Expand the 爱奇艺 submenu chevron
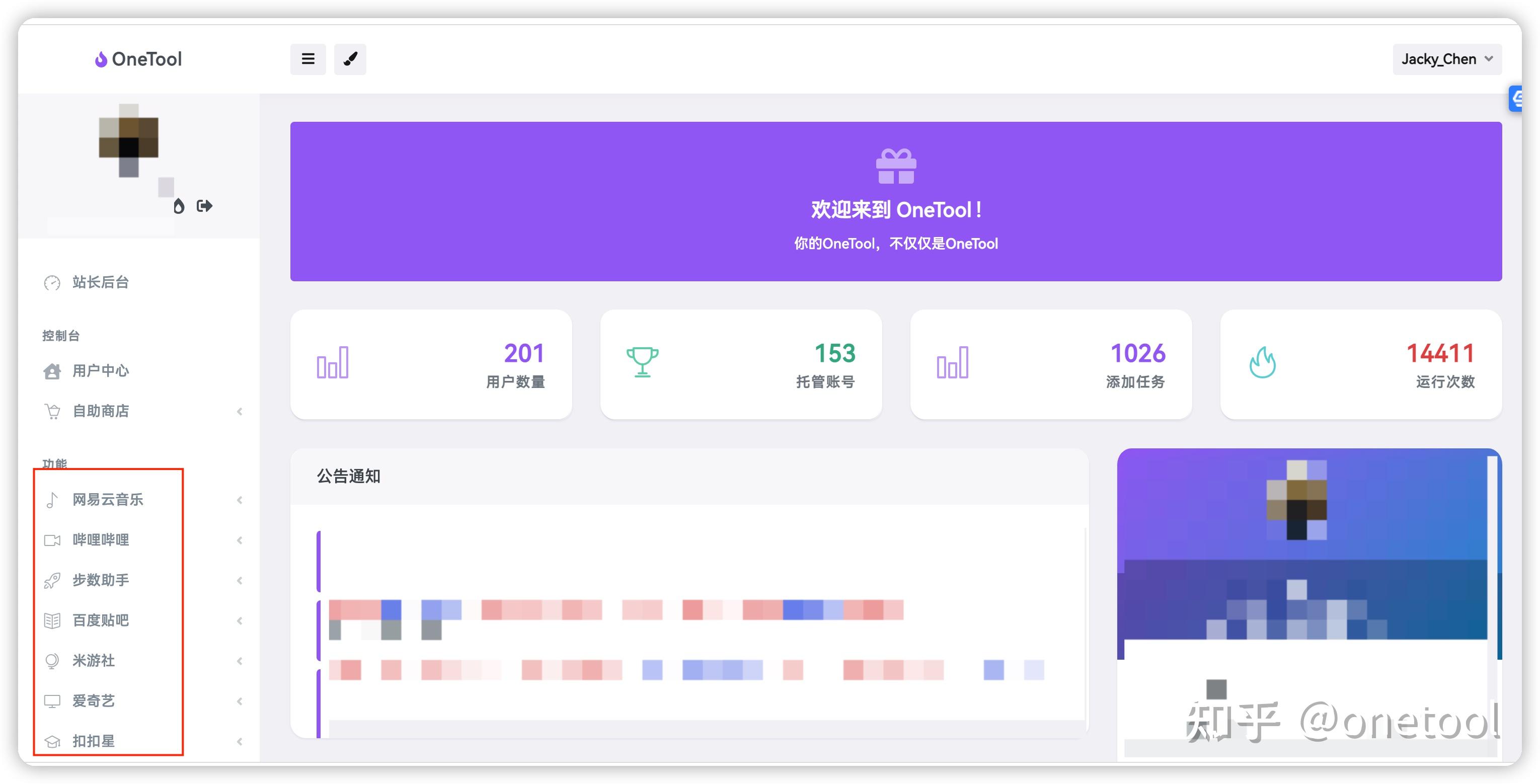 240,701
